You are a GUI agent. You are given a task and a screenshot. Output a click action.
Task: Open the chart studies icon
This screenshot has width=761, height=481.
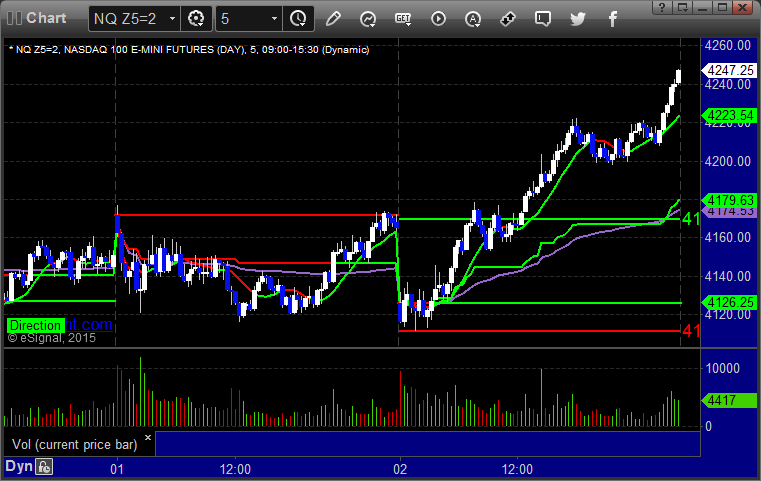[368, 19]
